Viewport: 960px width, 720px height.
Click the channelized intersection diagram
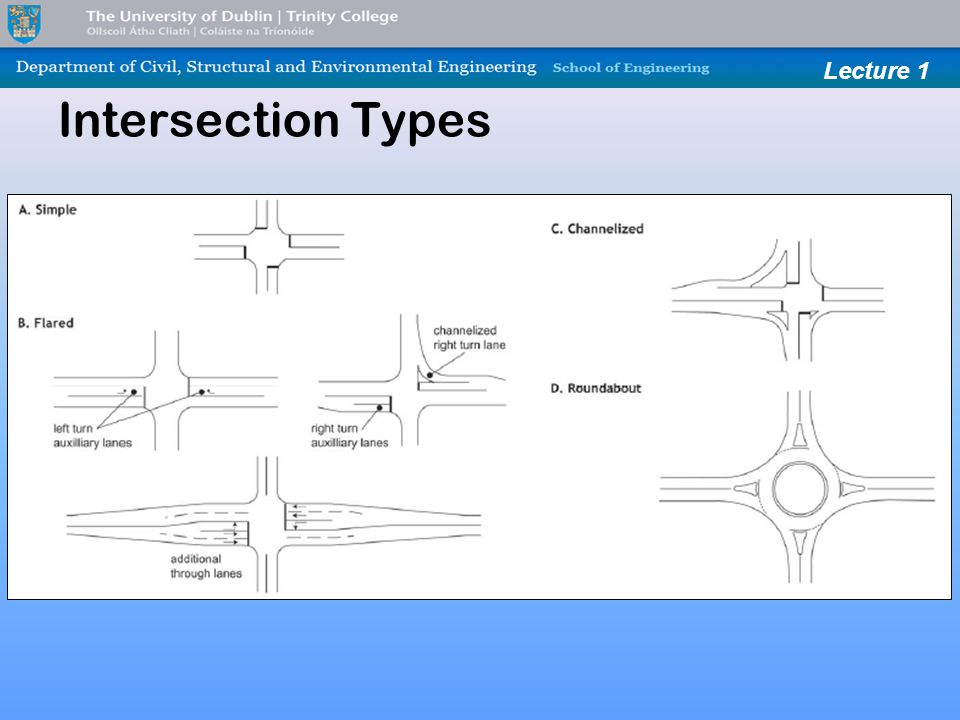[778, 300]
